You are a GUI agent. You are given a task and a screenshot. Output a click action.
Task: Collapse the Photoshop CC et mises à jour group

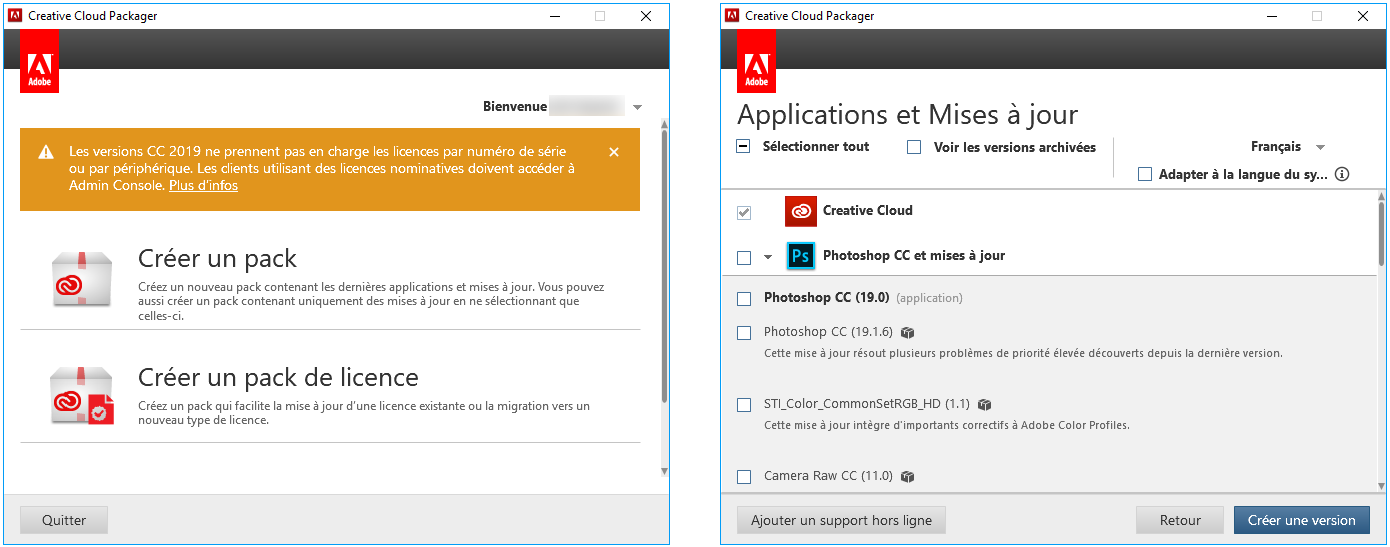(768, 257)
